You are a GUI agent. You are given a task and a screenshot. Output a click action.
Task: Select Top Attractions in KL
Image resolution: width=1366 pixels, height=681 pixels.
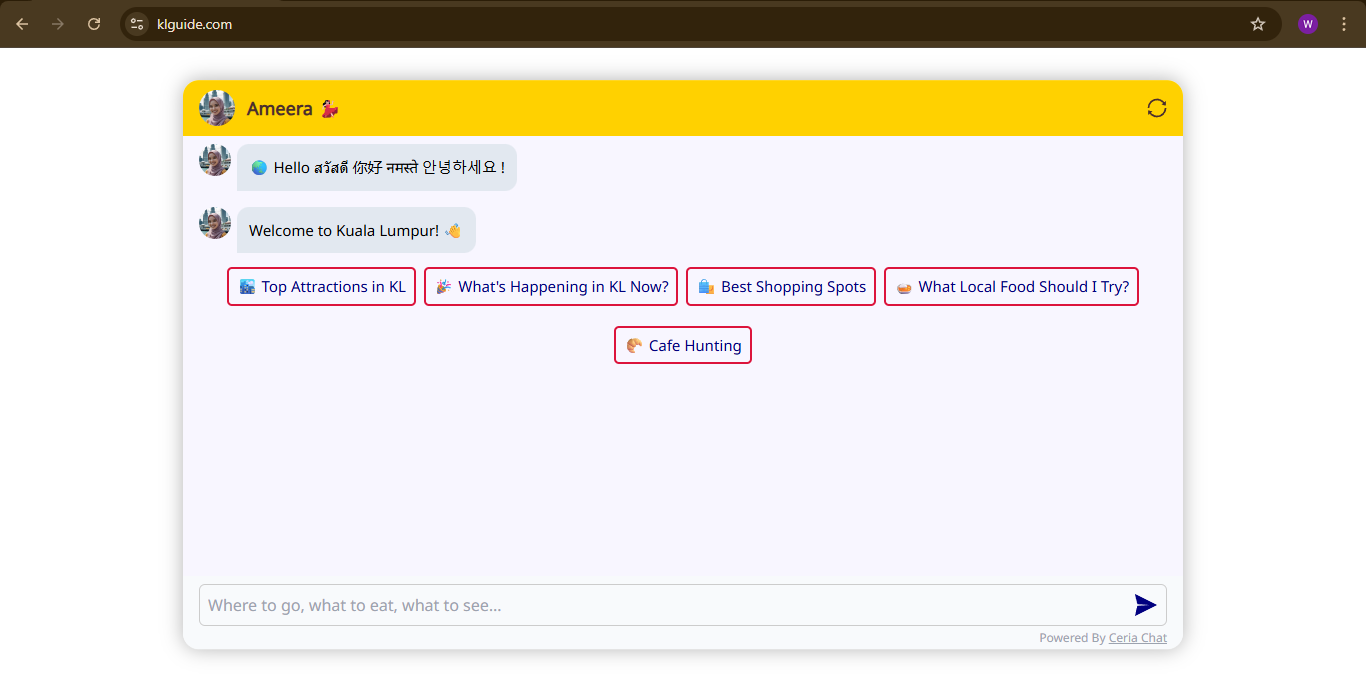[321, 287]
